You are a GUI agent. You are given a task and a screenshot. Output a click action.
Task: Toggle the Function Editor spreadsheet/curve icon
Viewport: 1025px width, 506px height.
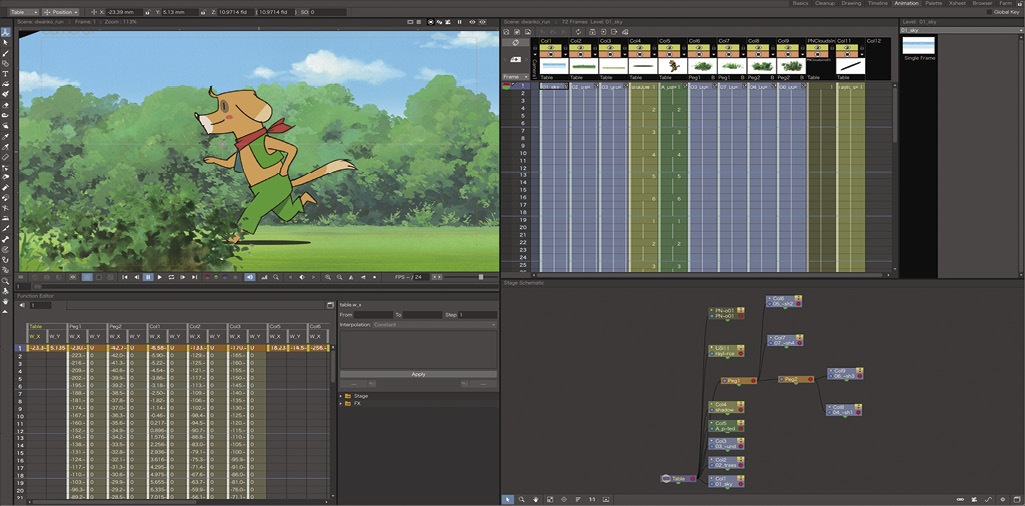pos(331,305)
